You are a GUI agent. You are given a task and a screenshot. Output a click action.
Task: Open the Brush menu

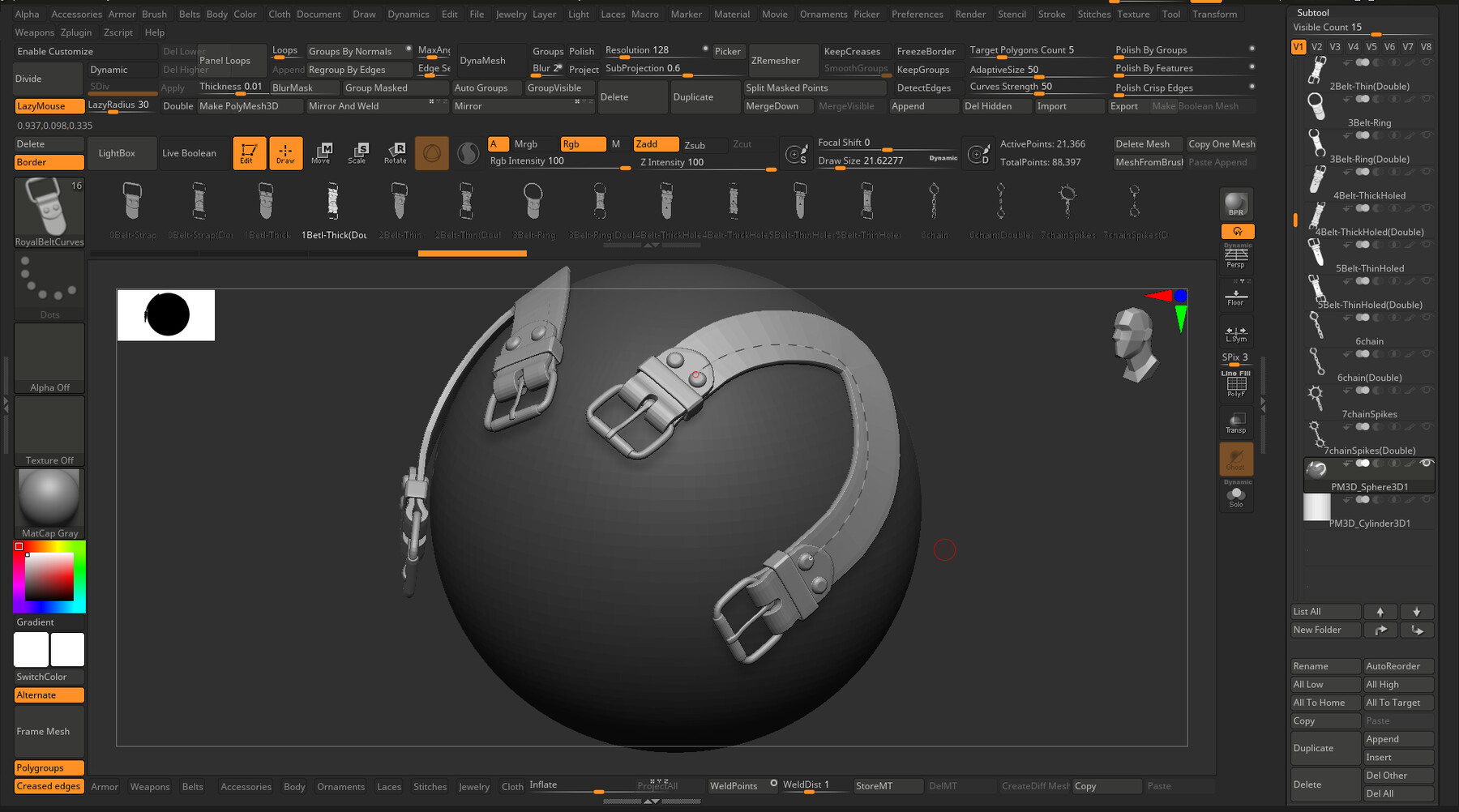[x=154, y=15]
